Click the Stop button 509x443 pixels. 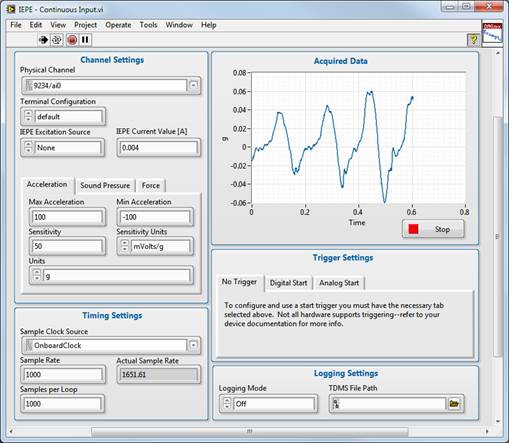433,229
